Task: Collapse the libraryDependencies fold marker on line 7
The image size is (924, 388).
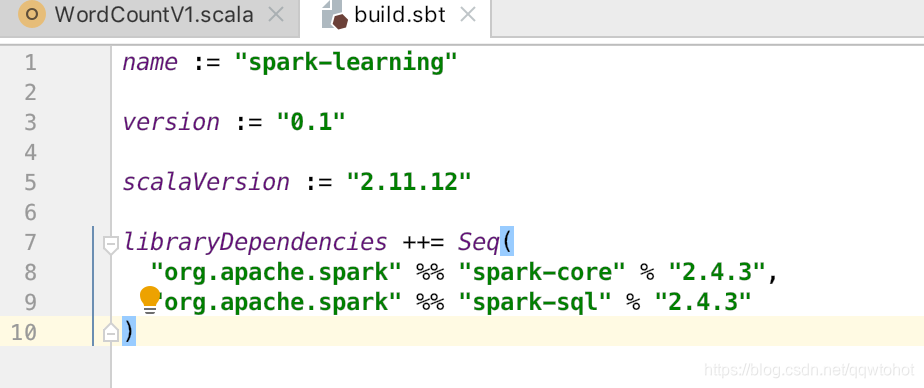Action: pyautogui.click(x=111, y=244)
